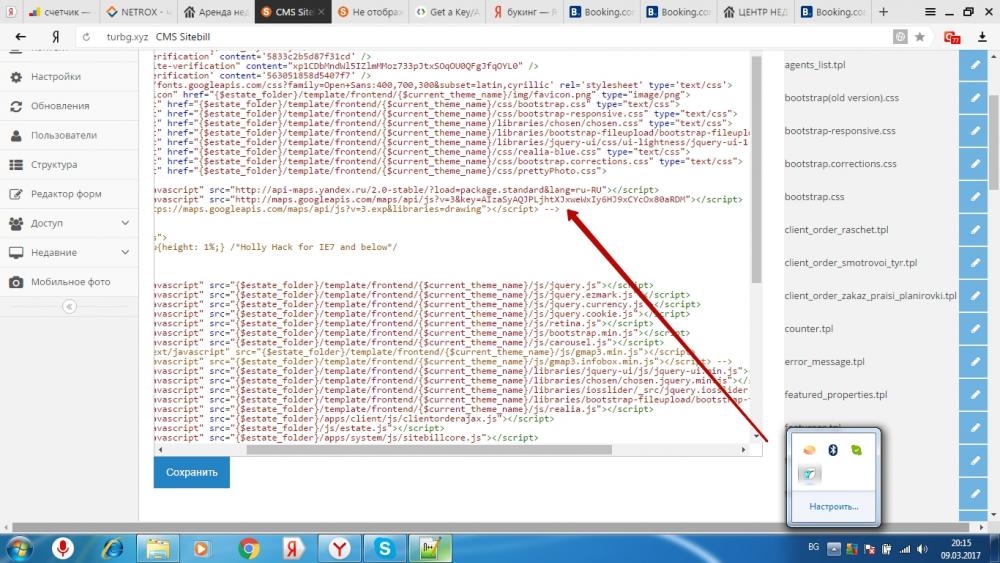Open client_order_raschet.tpl for editing
Image resolution: width=1000 pixels, height=563 pixels.
click(973, 230)
